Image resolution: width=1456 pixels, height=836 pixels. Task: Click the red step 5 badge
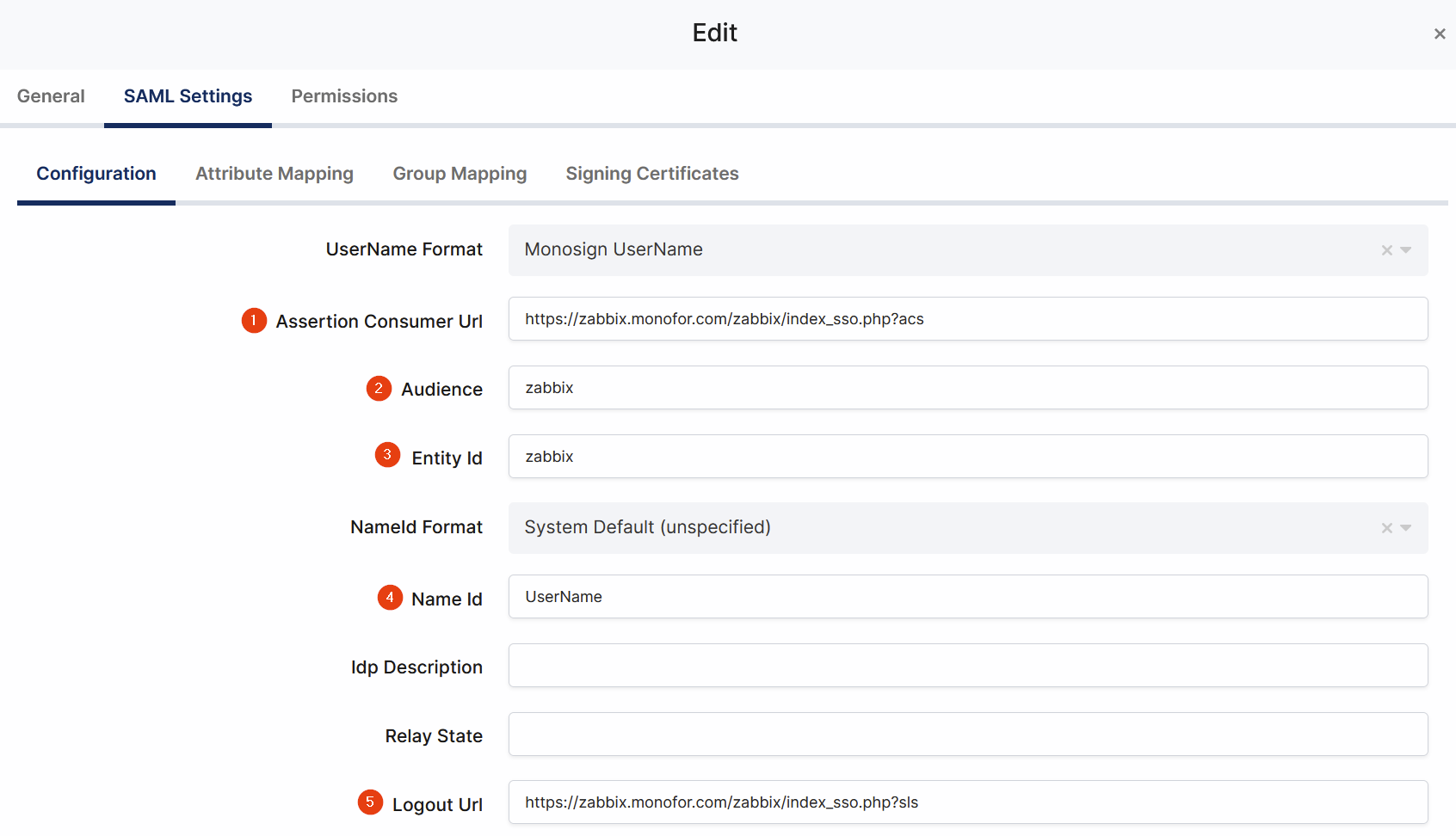coord(370,802)
